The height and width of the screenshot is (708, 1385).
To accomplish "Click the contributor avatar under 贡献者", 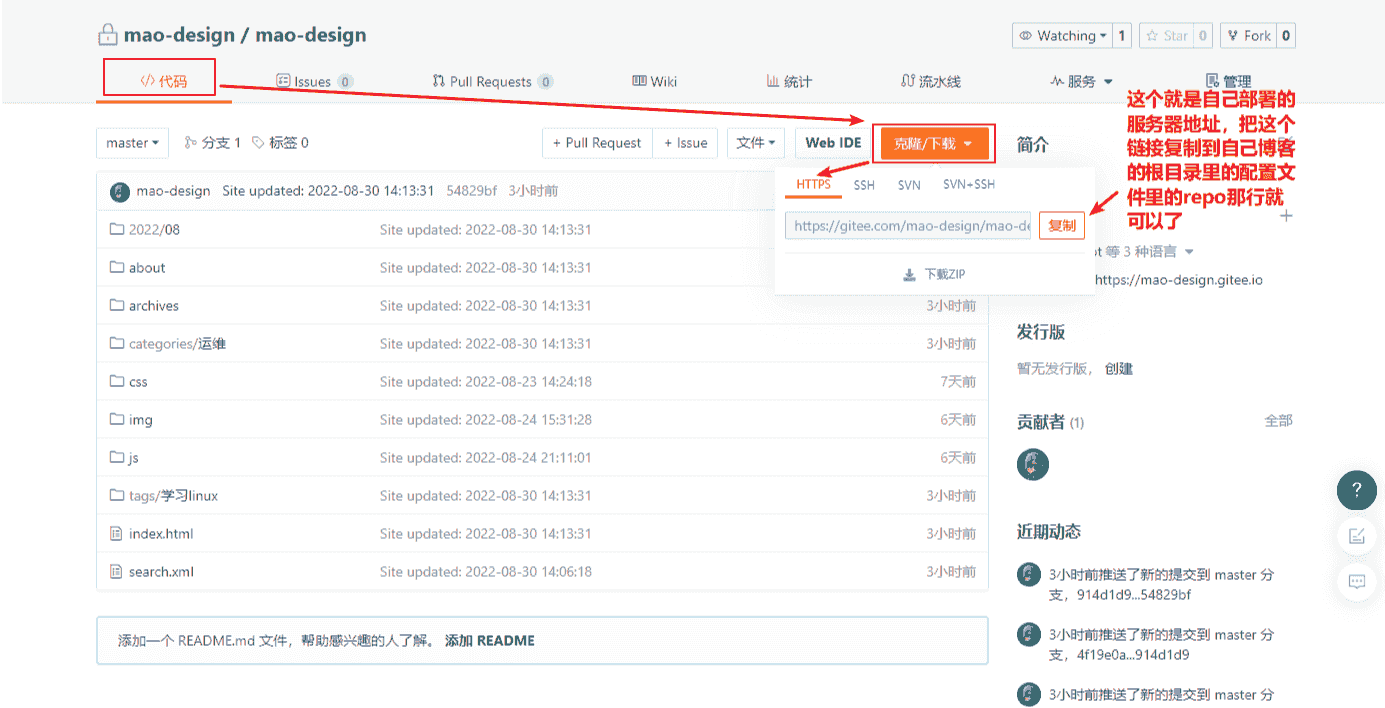I will coord(1032,464).
